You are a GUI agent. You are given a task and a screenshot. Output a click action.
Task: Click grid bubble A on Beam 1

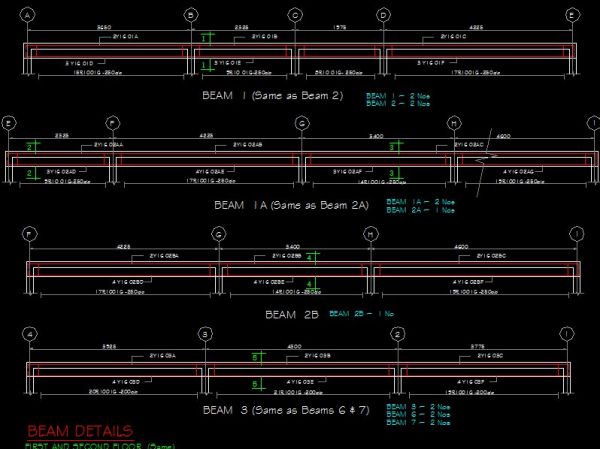coord(27,15)
